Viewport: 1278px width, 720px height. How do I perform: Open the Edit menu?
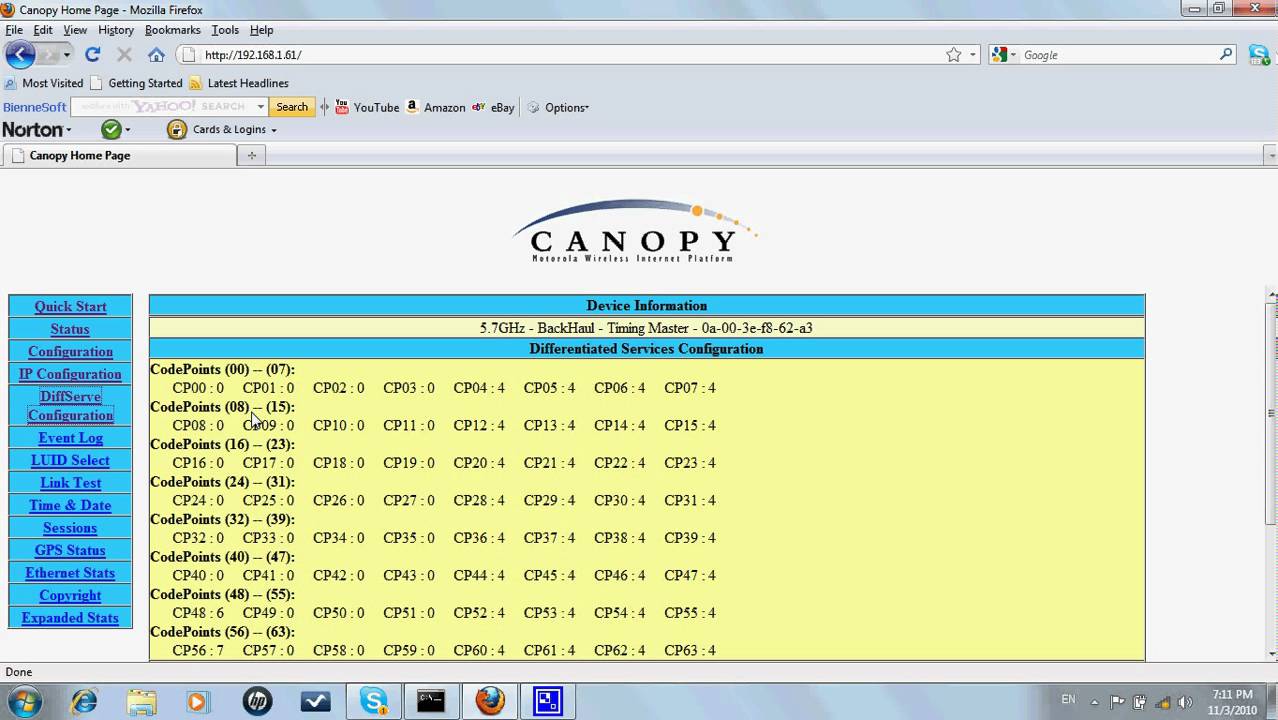coord(42,30)
